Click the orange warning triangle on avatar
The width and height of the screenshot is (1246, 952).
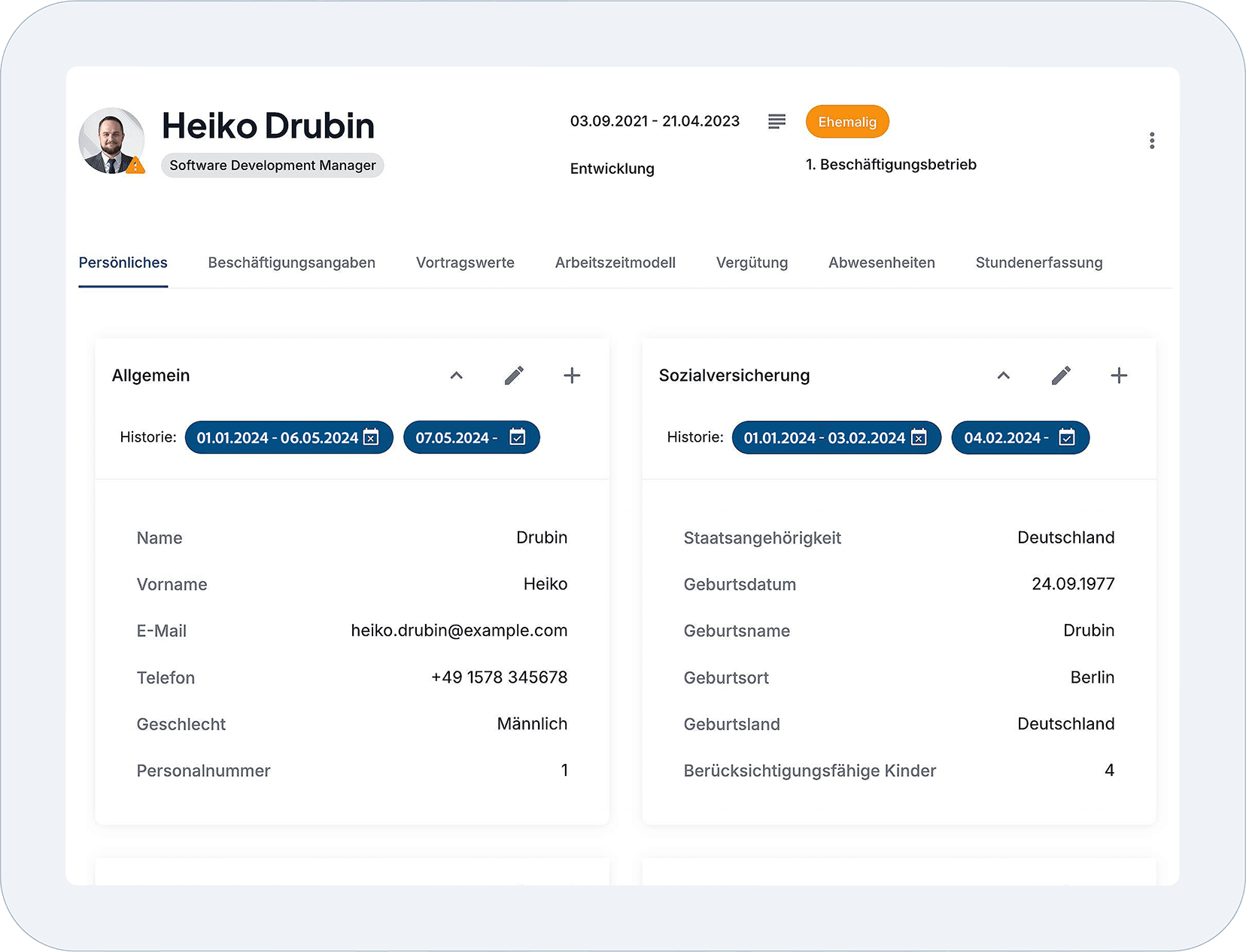pyautogui.click(x=135, y=166)
